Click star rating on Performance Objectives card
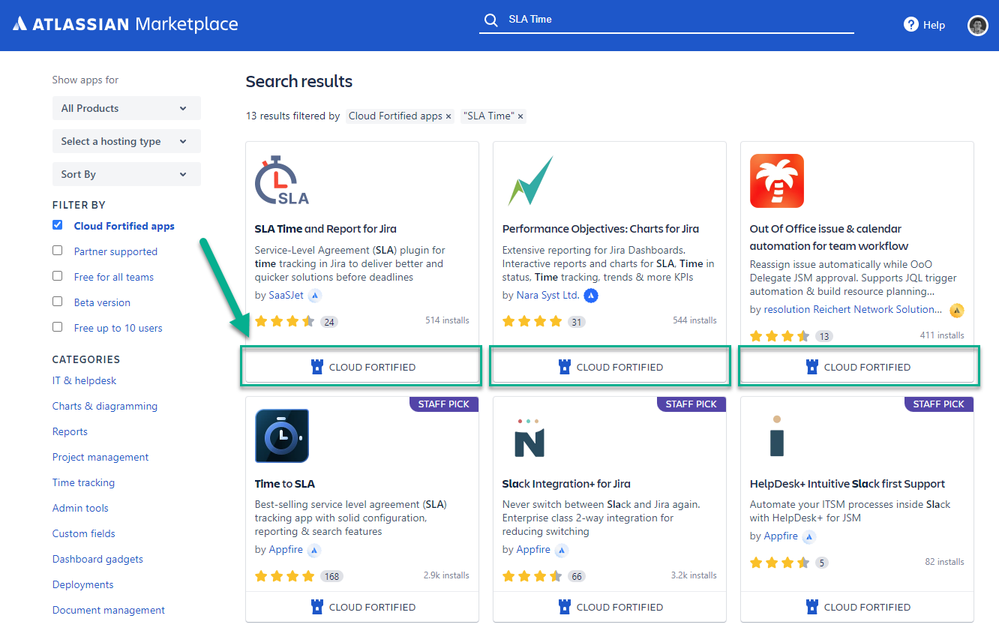 (x=532, y=321)
